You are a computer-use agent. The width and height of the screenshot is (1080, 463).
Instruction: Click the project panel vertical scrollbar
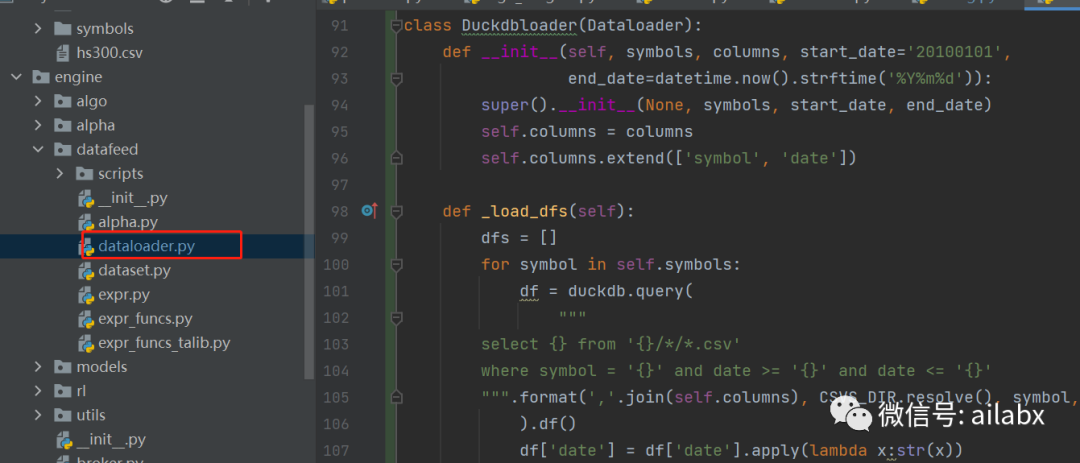click(x=309, y=241)
